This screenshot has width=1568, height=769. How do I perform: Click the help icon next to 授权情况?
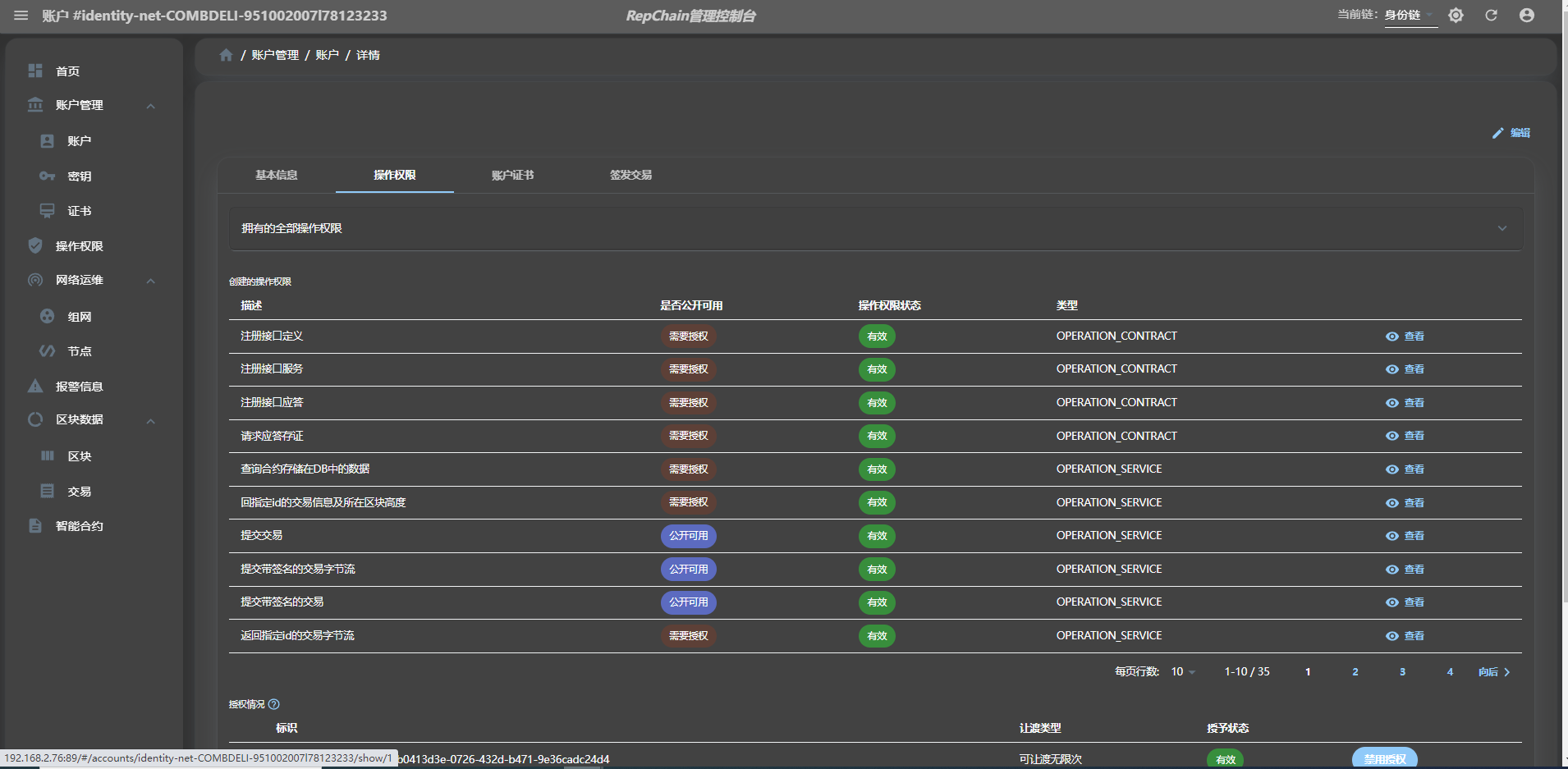tap(274, 704)
